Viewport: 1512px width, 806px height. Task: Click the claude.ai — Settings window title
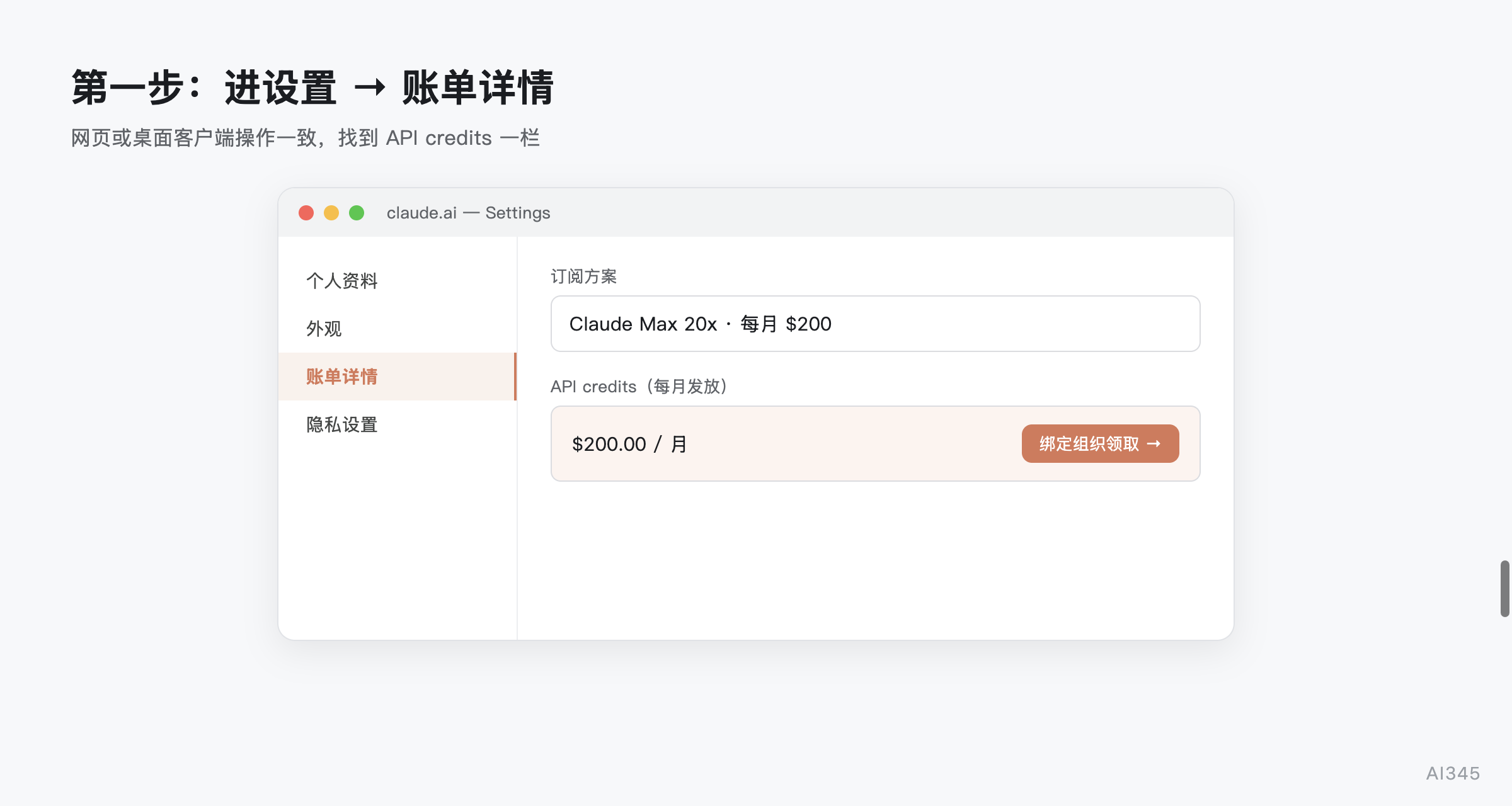coord(468,213)
